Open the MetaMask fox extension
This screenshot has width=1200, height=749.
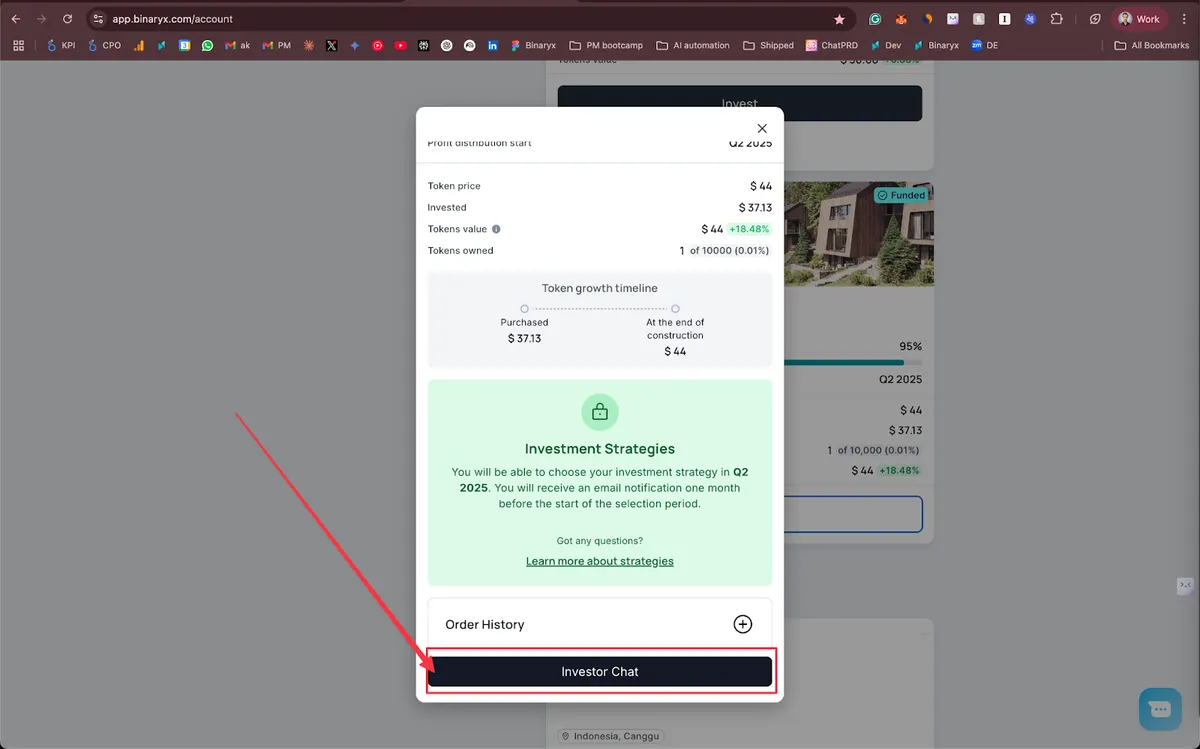901,19
